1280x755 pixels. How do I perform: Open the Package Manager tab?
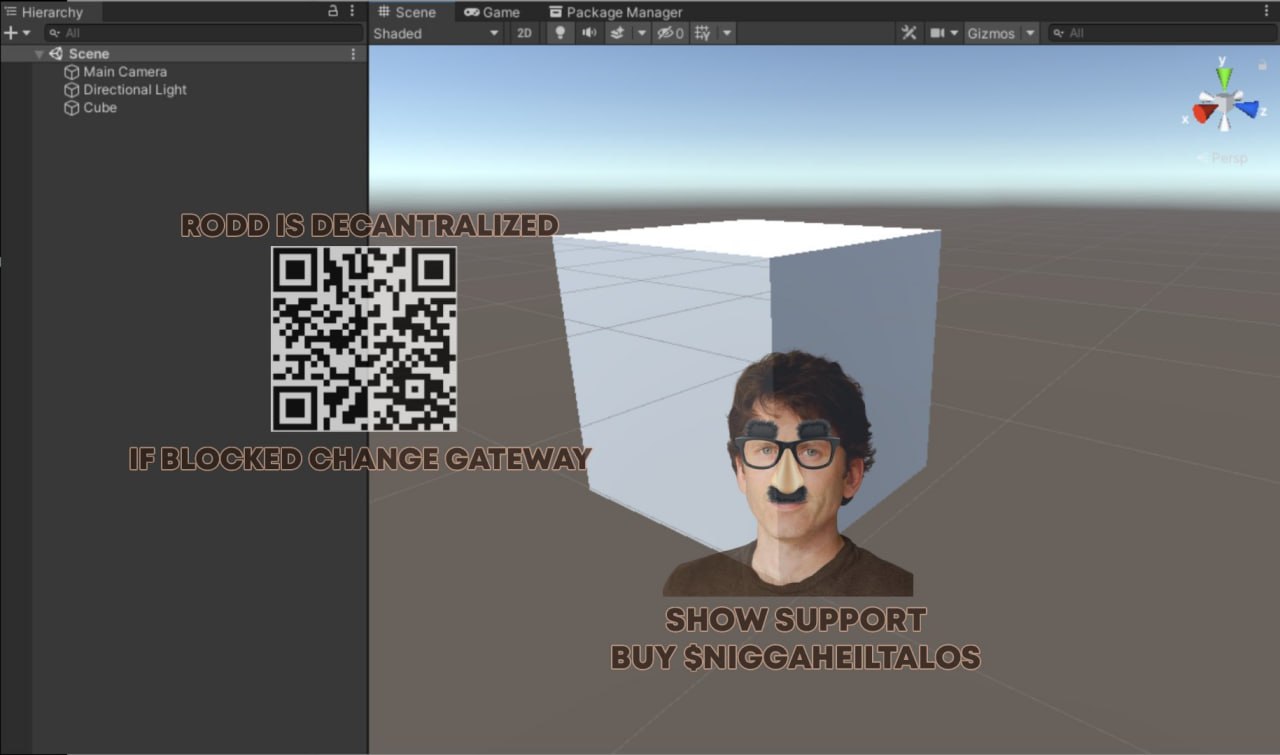click(x=615, y=12)
